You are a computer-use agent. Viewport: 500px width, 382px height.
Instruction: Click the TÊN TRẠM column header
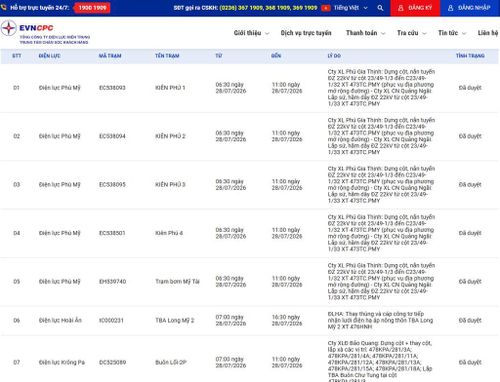tap(167, 56)
